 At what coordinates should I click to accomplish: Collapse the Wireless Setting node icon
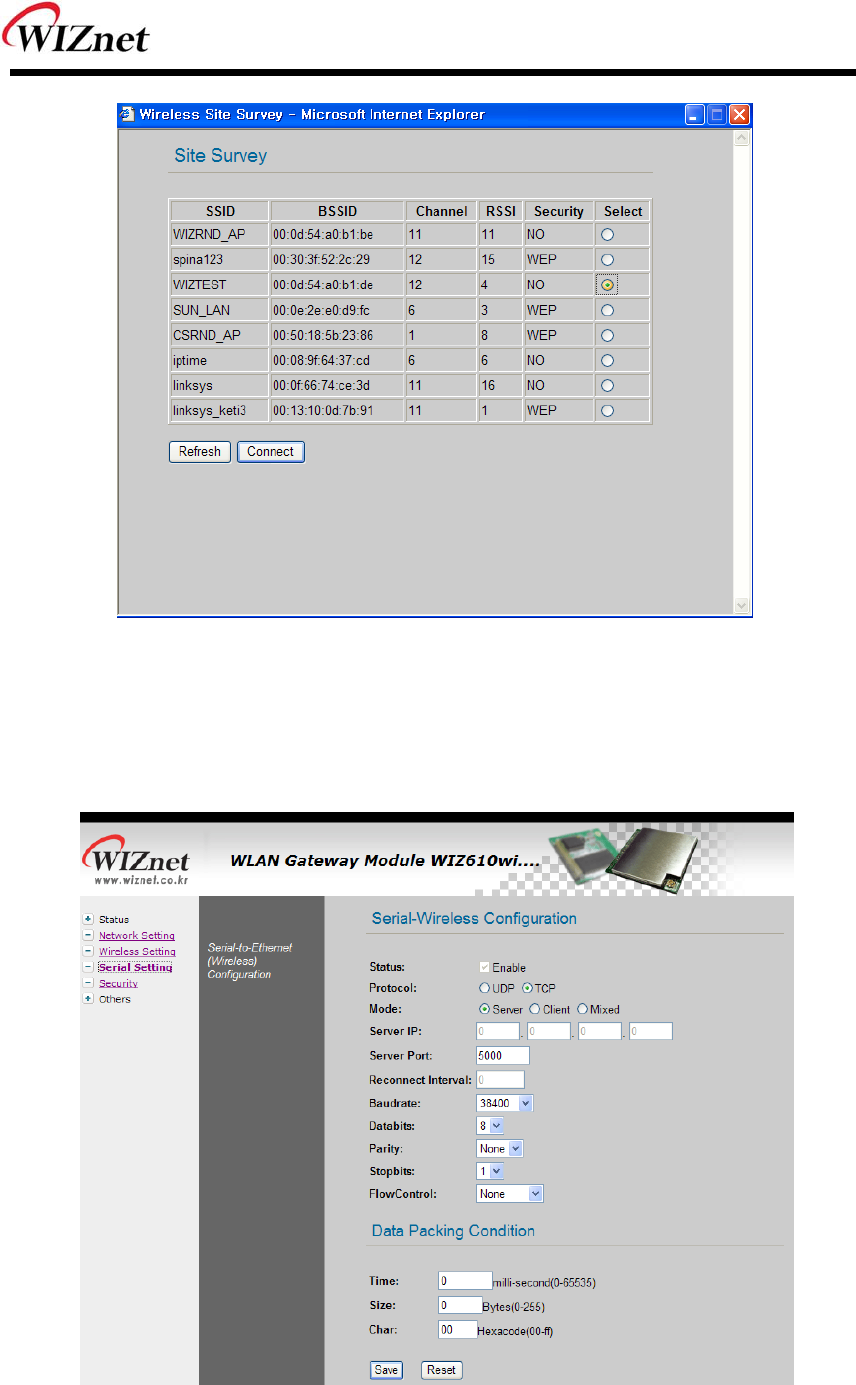(89, 951)
